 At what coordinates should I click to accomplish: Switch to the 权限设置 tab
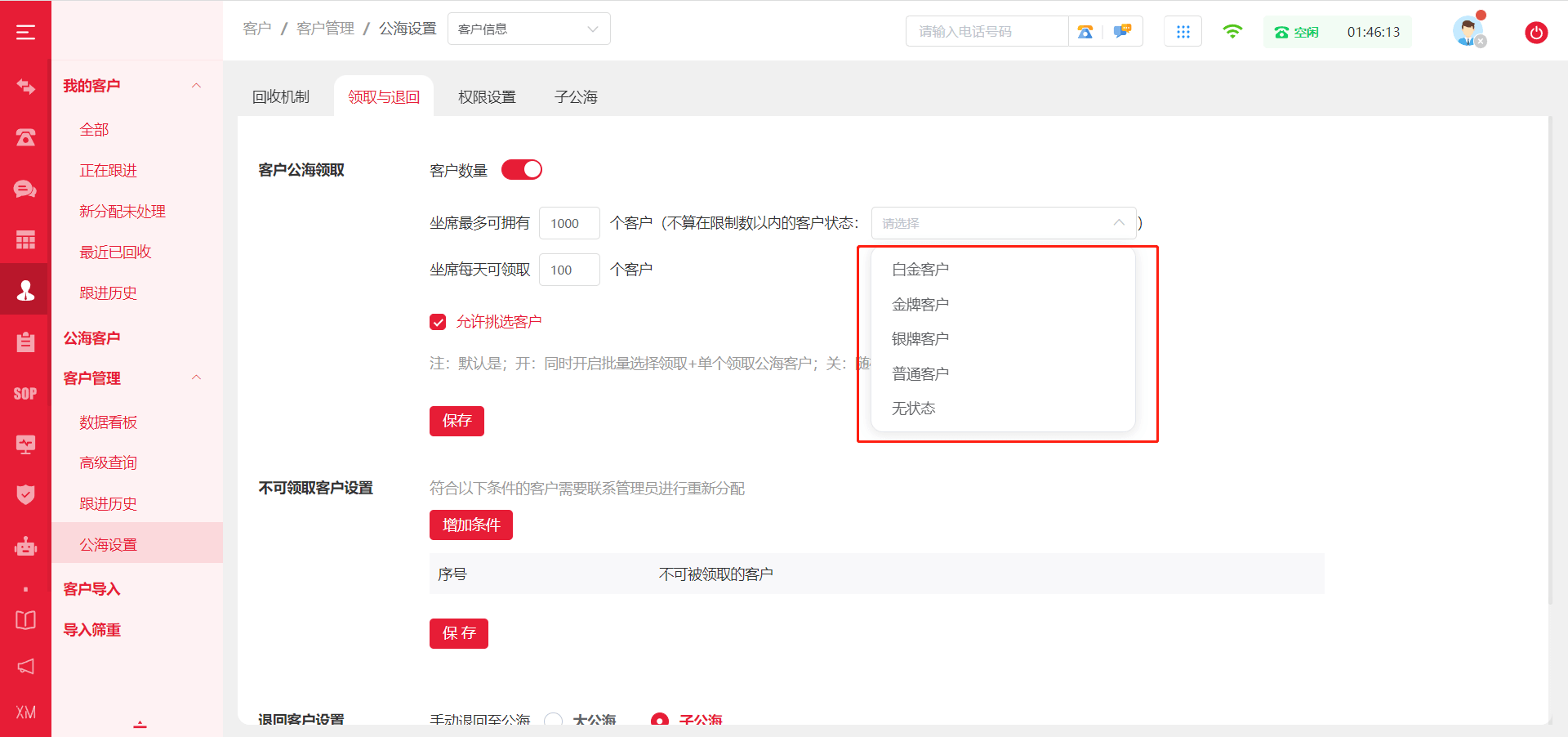(487, 97)
